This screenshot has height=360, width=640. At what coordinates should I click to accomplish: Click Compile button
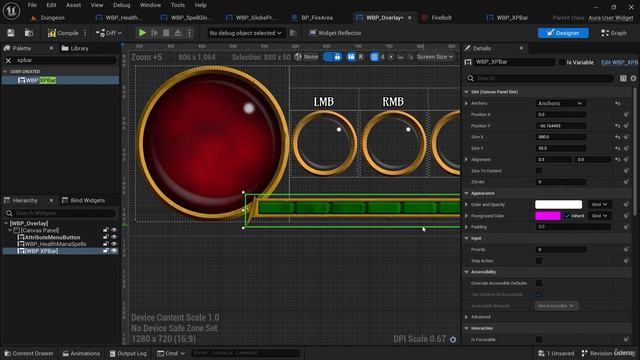[63, 33]
